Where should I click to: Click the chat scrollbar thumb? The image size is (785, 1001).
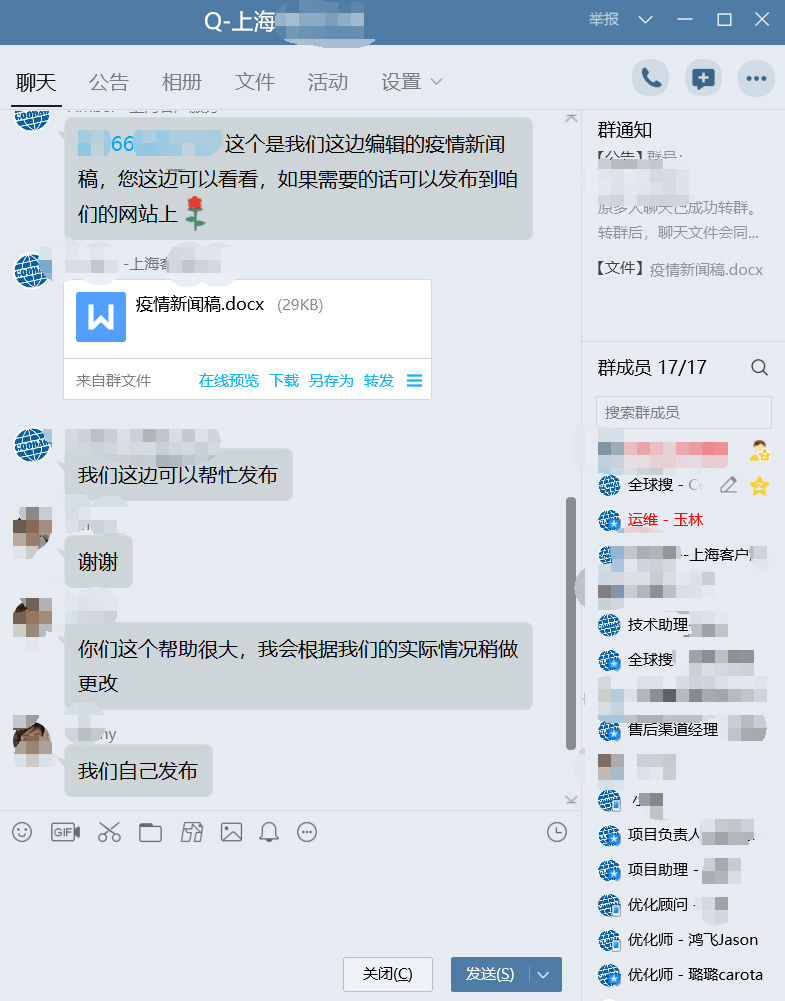click(571, 623)
